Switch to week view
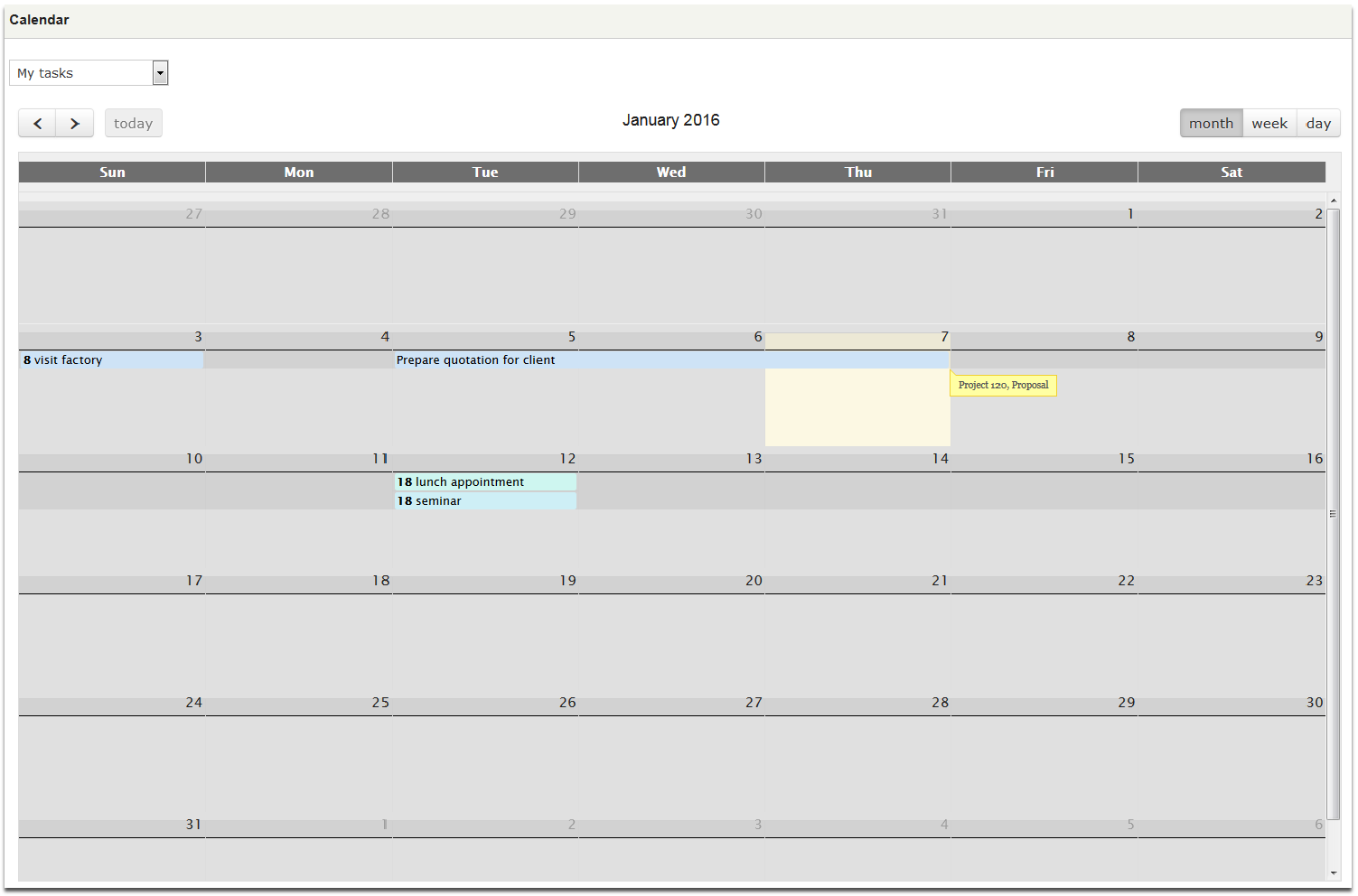The width and height of the screenshot is (1358, 896). pos(1269,123)
